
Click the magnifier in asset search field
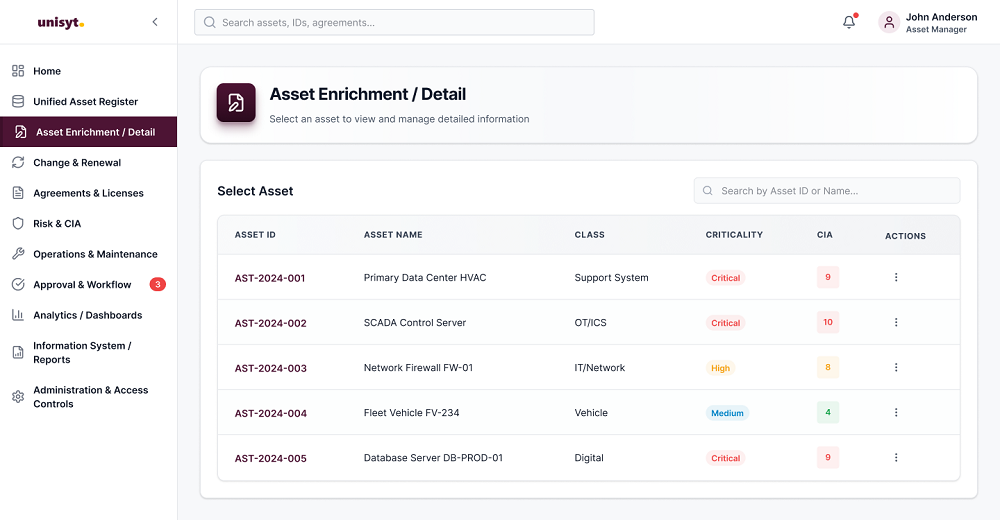click(707, 191)
